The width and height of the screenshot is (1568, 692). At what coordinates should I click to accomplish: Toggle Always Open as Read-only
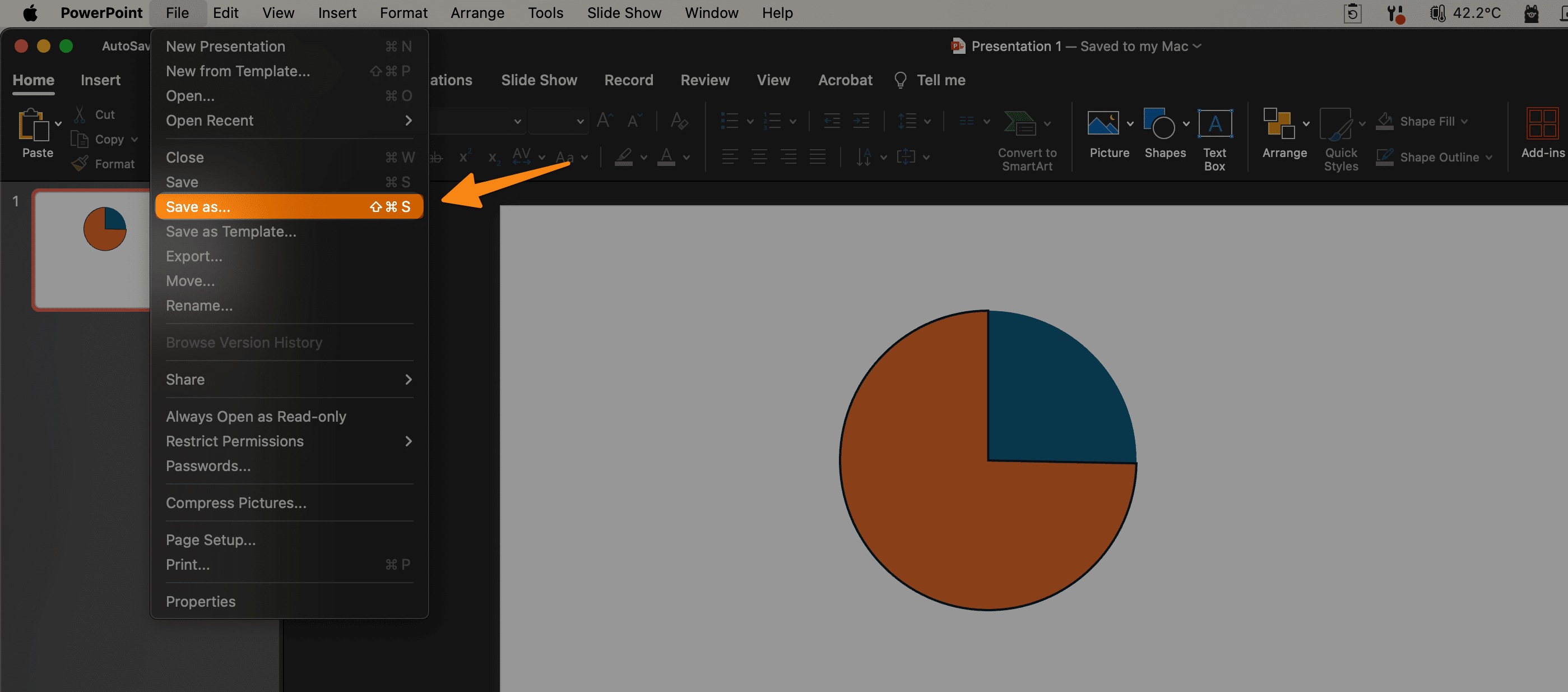point(256,417)
